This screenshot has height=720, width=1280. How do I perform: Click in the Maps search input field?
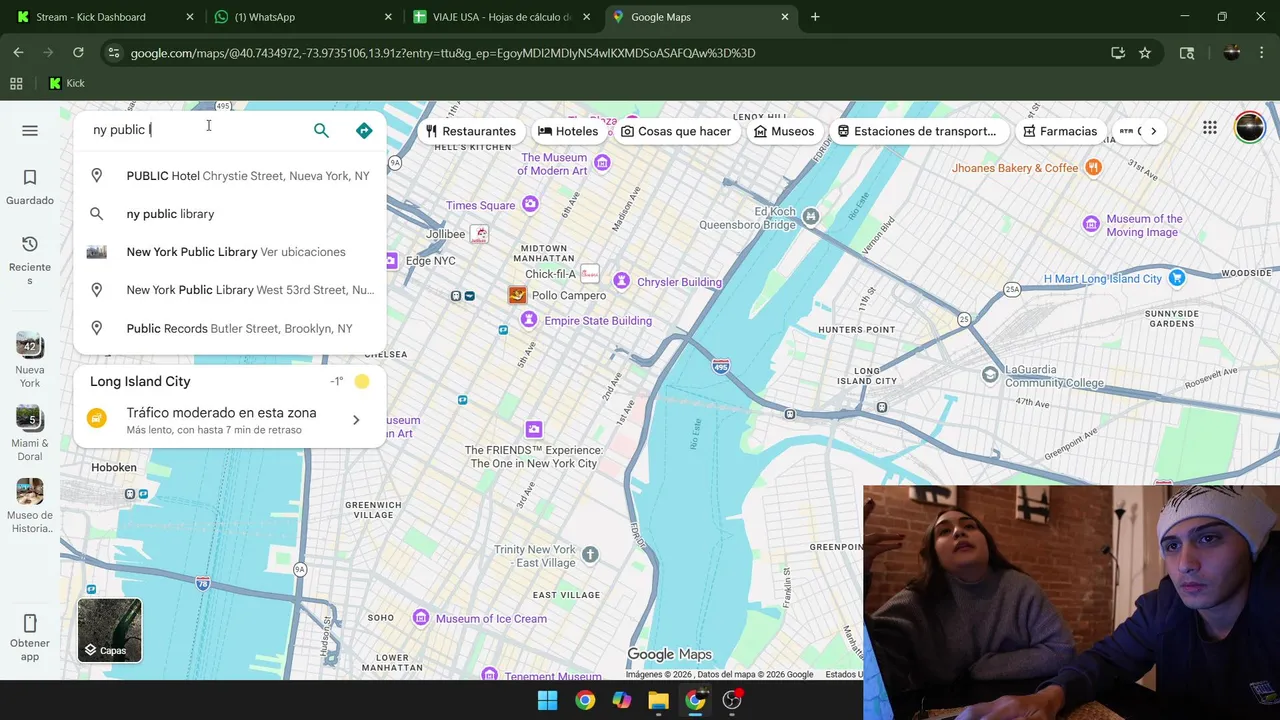point(195,130)
